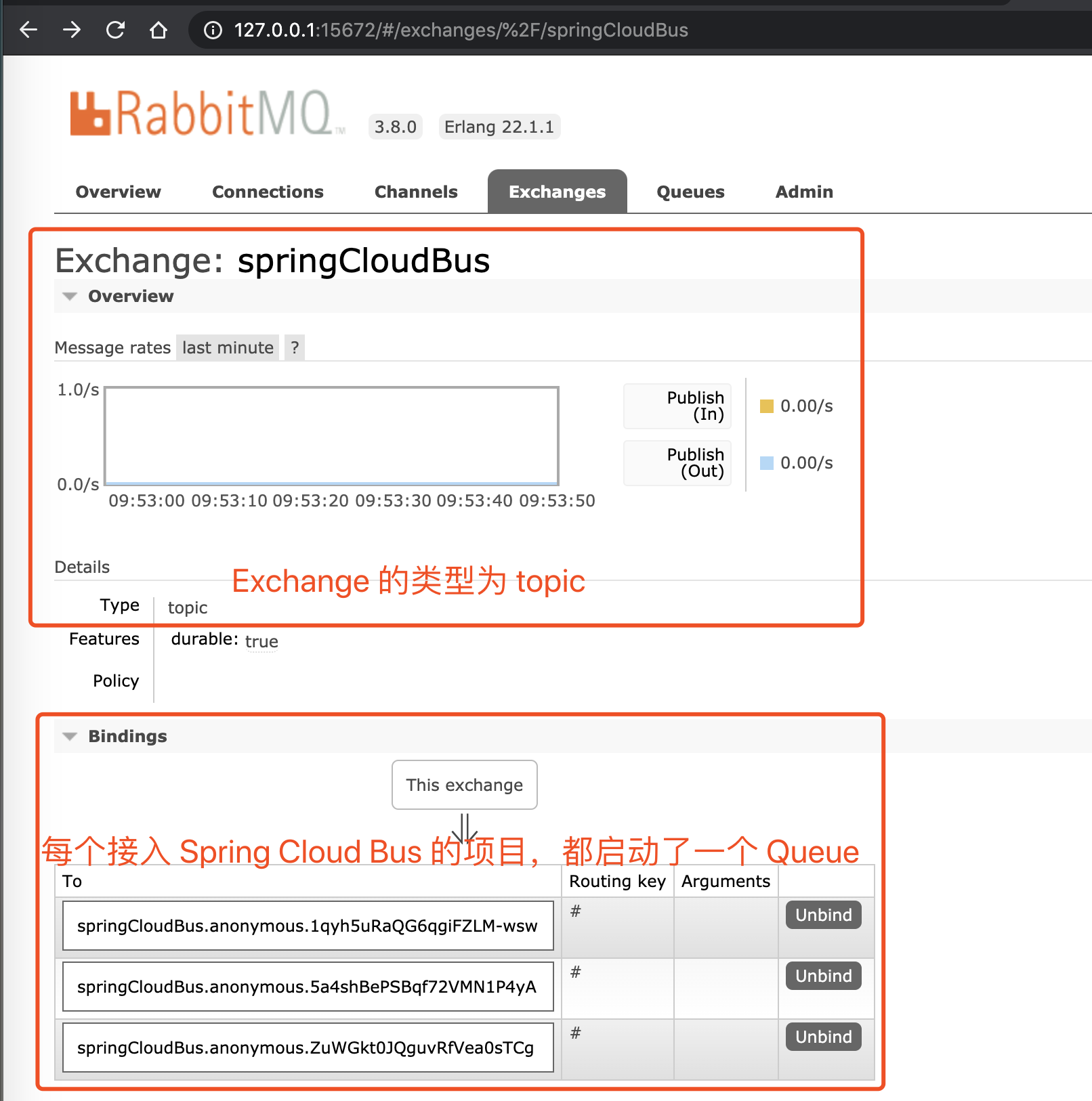Focus the address bar URL
Image resolution: width=1092 pixels, height=1101 pixels.
(461, 30)
